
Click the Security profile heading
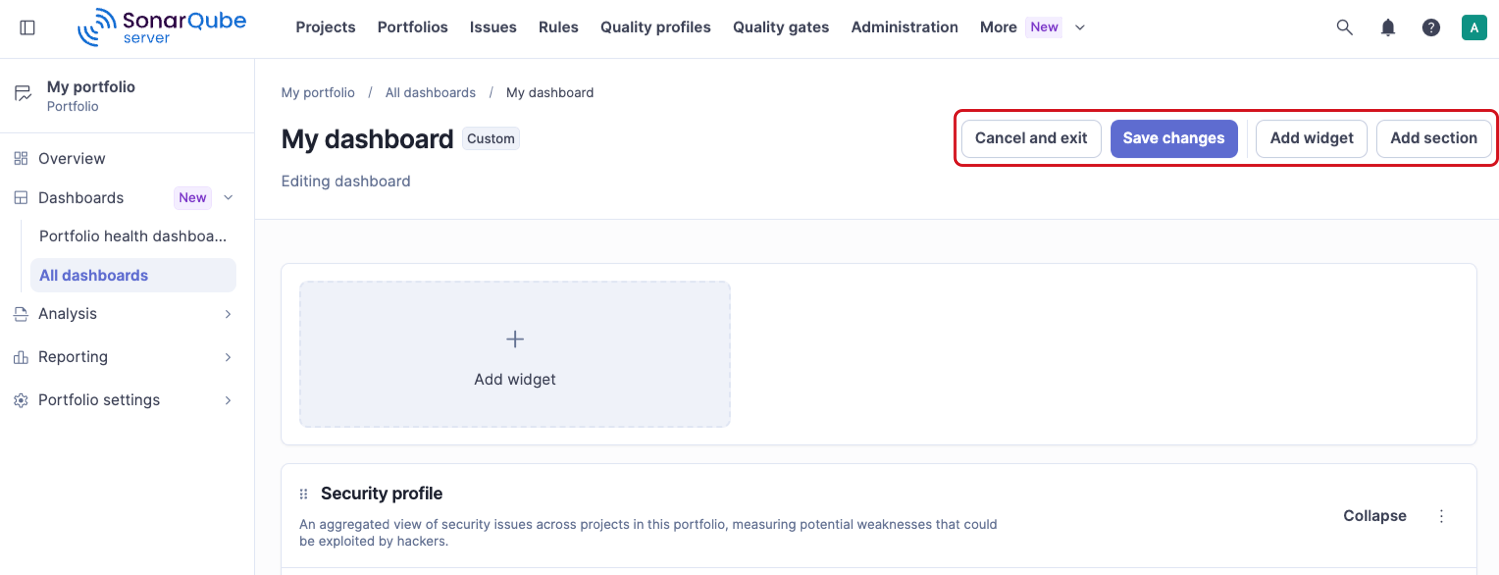pos(382,493)
